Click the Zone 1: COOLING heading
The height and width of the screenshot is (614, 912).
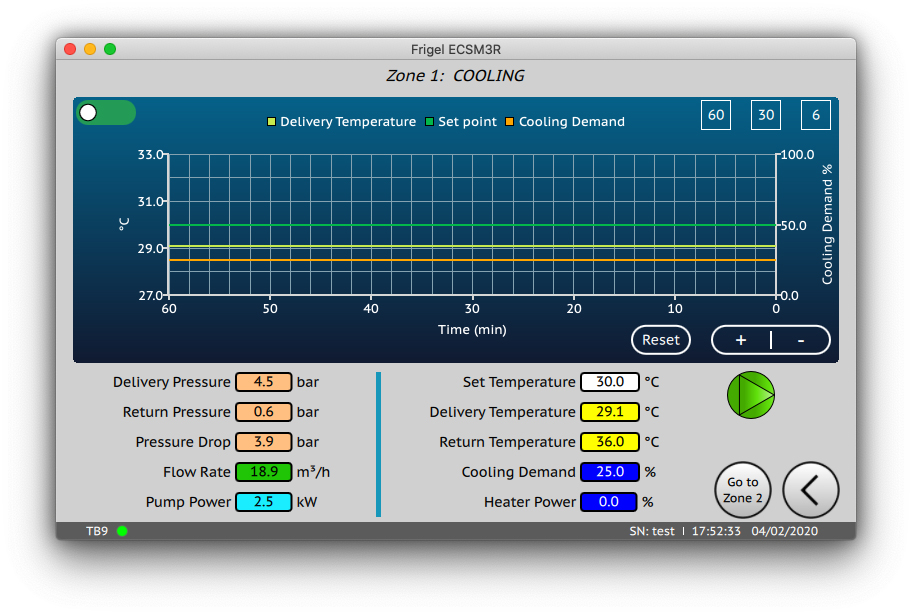[455, 76]
